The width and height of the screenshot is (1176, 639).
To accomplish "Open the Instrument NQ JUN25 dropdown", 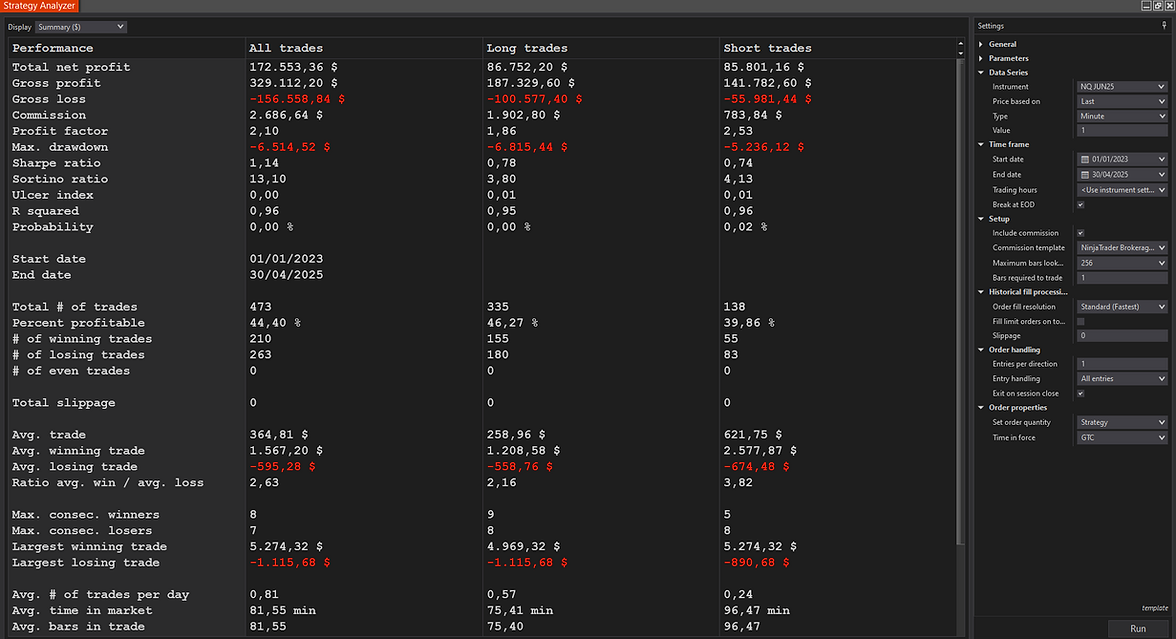I will click(x=1122, y=87).
